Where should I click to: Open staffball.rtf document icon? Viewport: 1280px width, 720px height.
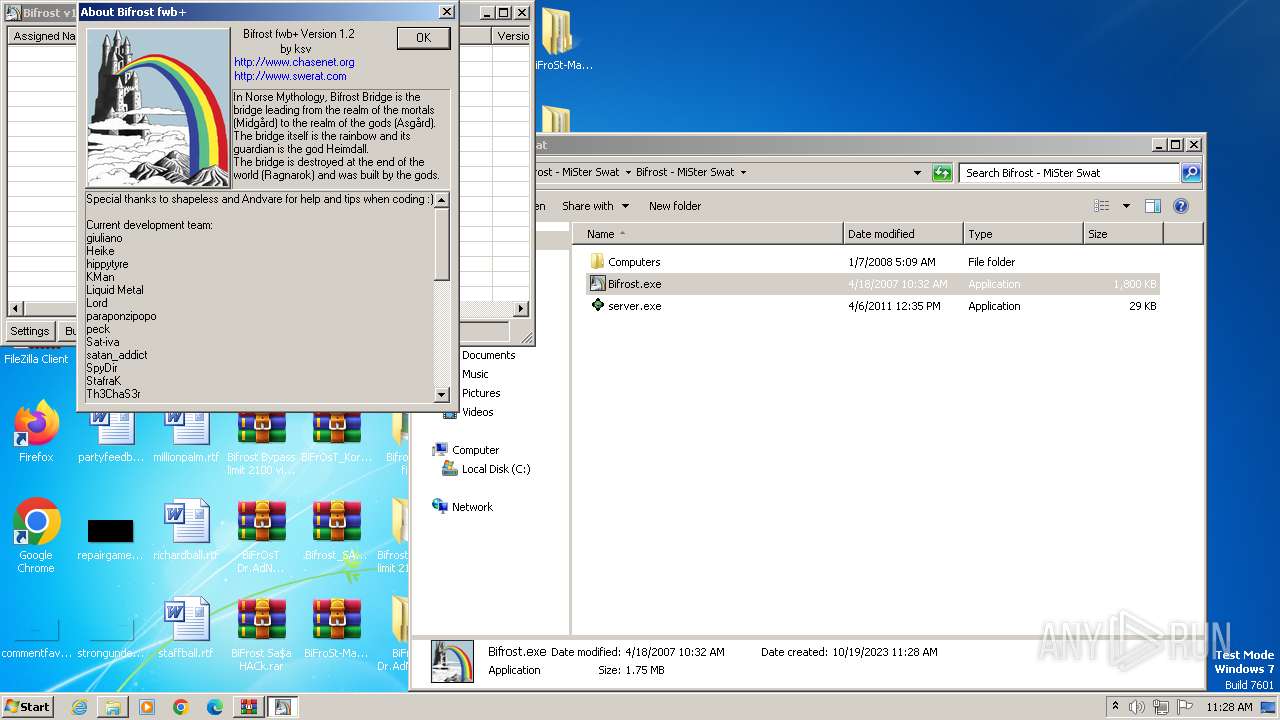[186, 628]
